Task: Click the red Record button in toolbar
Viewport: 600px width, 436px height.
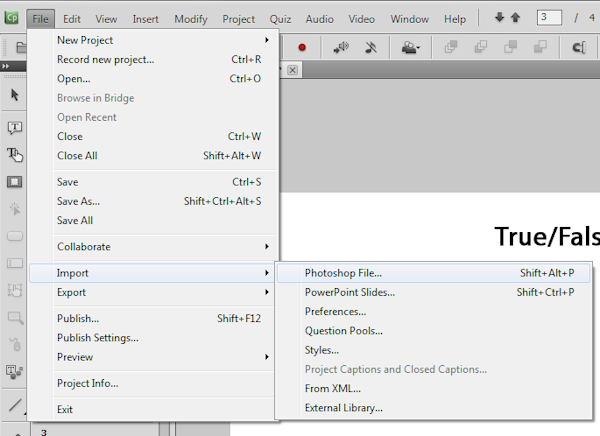Action: (301, 47)
